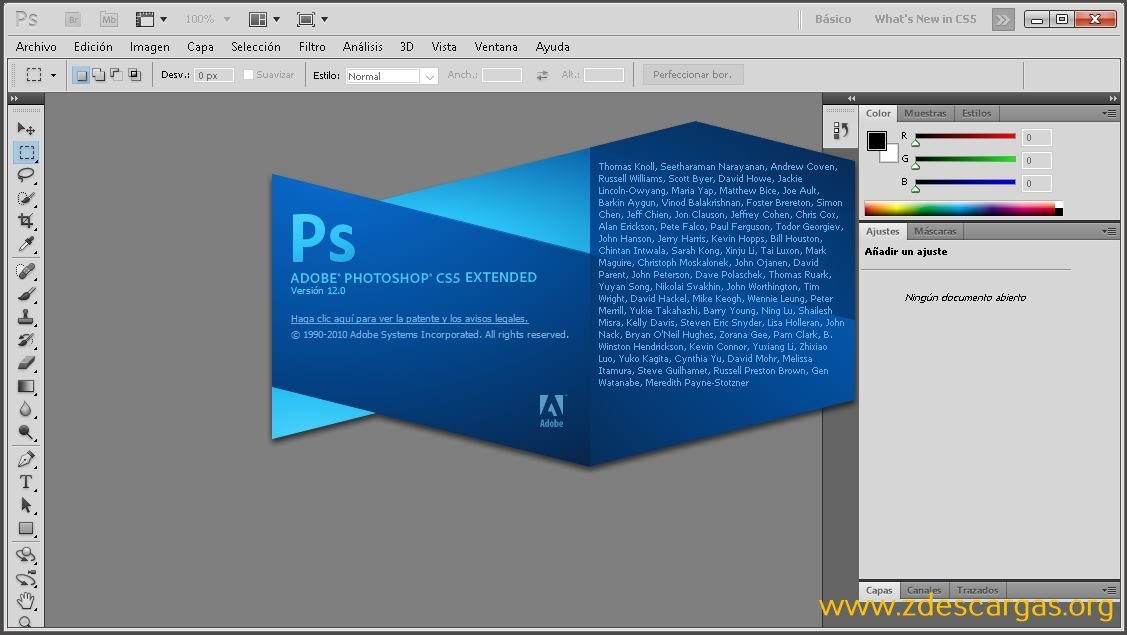Open the Archivo menu

(x=36, y=47)
